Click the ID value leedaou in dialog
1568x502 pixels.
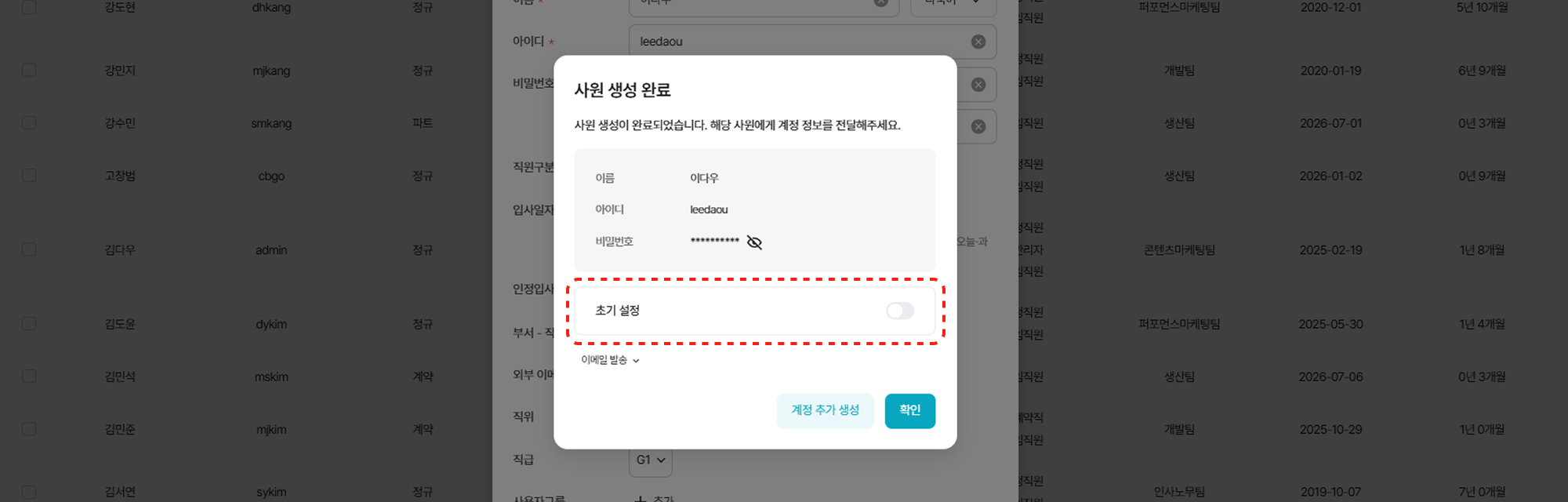point(709,209)
